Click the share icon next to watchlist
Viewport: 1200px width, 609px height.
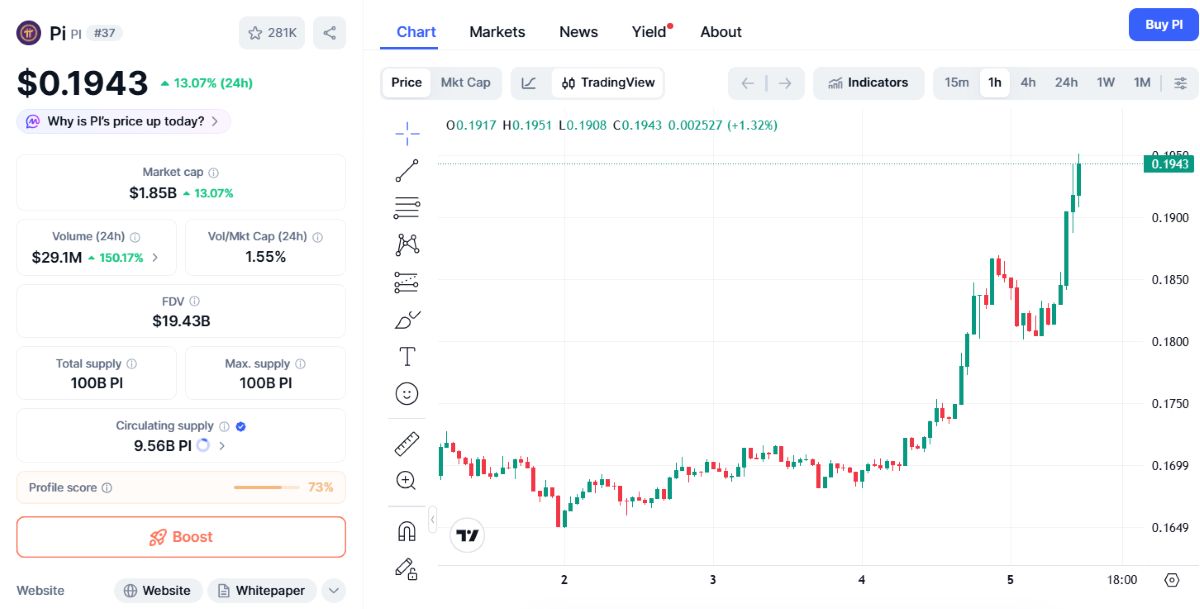tap(329, 33)
